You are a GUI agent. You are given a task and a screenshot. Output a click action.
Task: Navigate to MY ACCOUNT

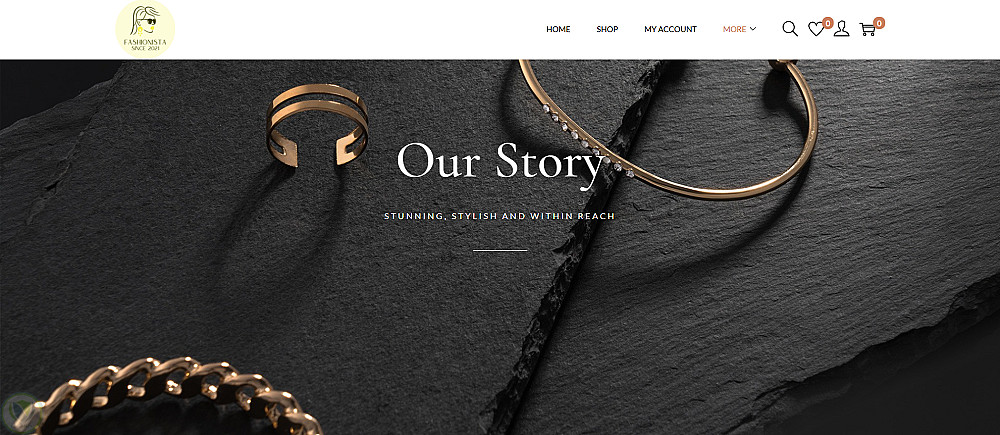pos(670,29)
